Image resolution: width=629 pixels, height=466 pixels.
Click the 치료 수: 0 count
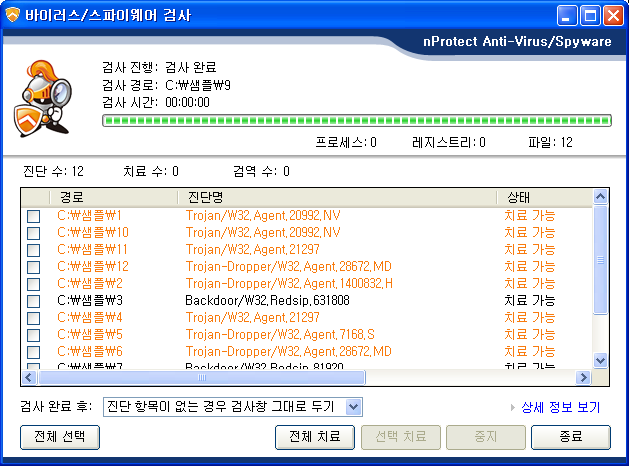[x=151, y=171]
